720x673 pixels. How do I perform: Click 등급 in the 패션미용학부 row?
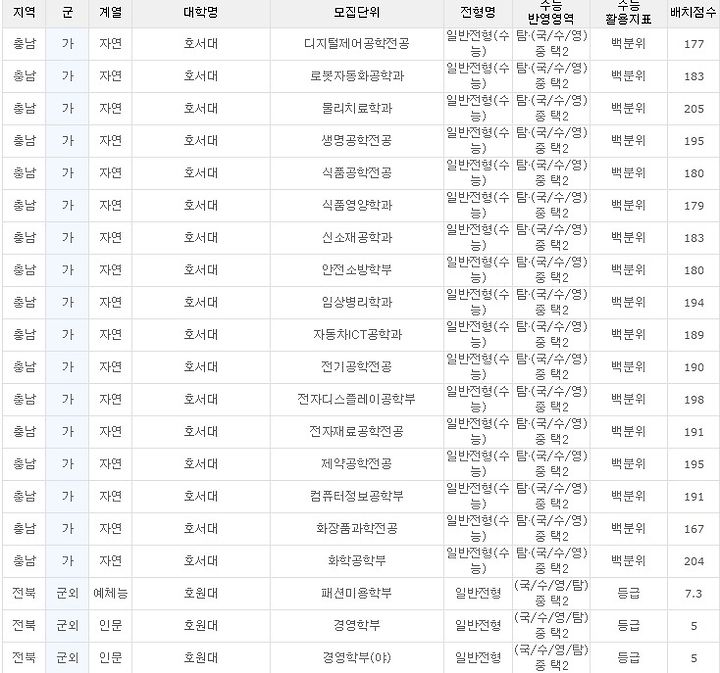[x=628, y=594]
